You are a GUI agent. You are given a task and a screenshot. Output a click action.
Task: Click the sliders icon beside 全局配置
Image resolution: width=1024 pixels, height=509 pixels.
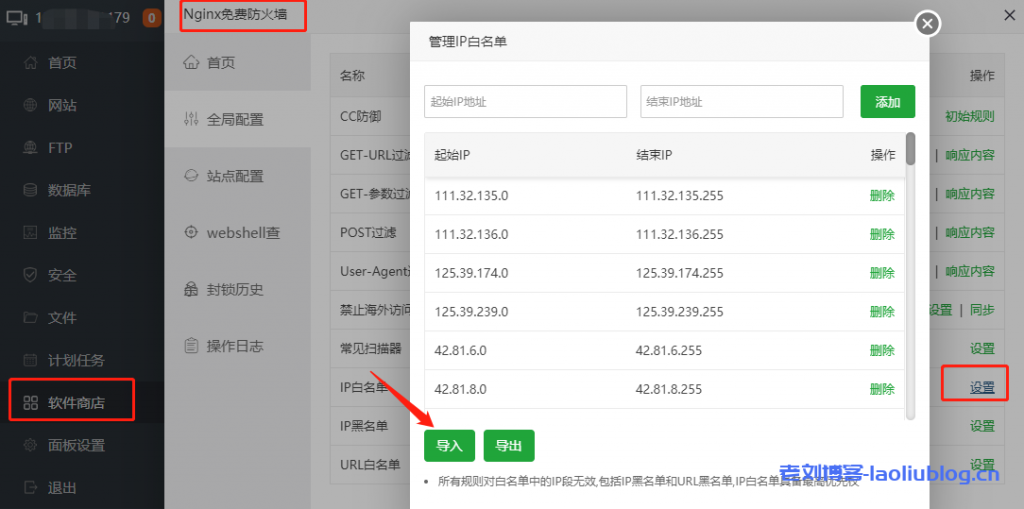[191, 119]
